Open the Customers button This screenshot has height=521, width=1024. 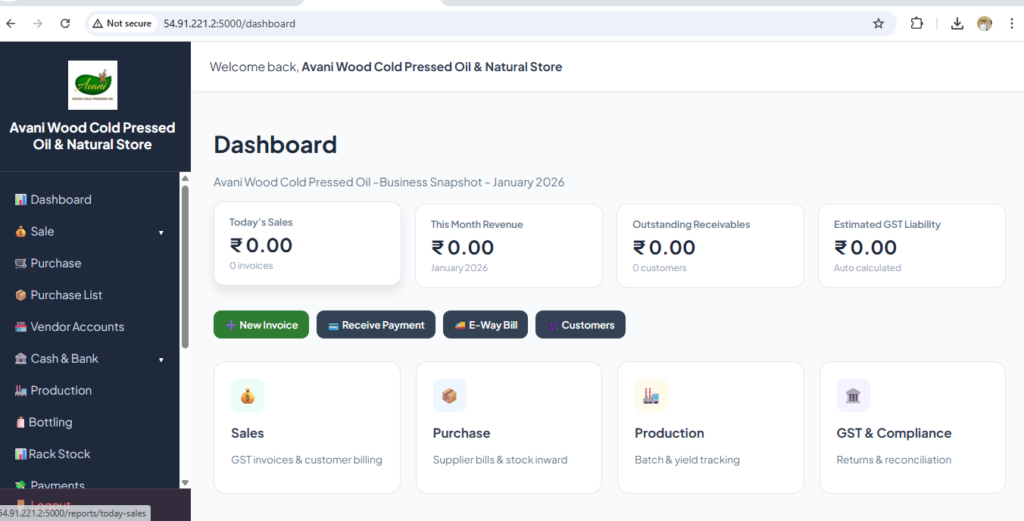[x=581, y=324]
